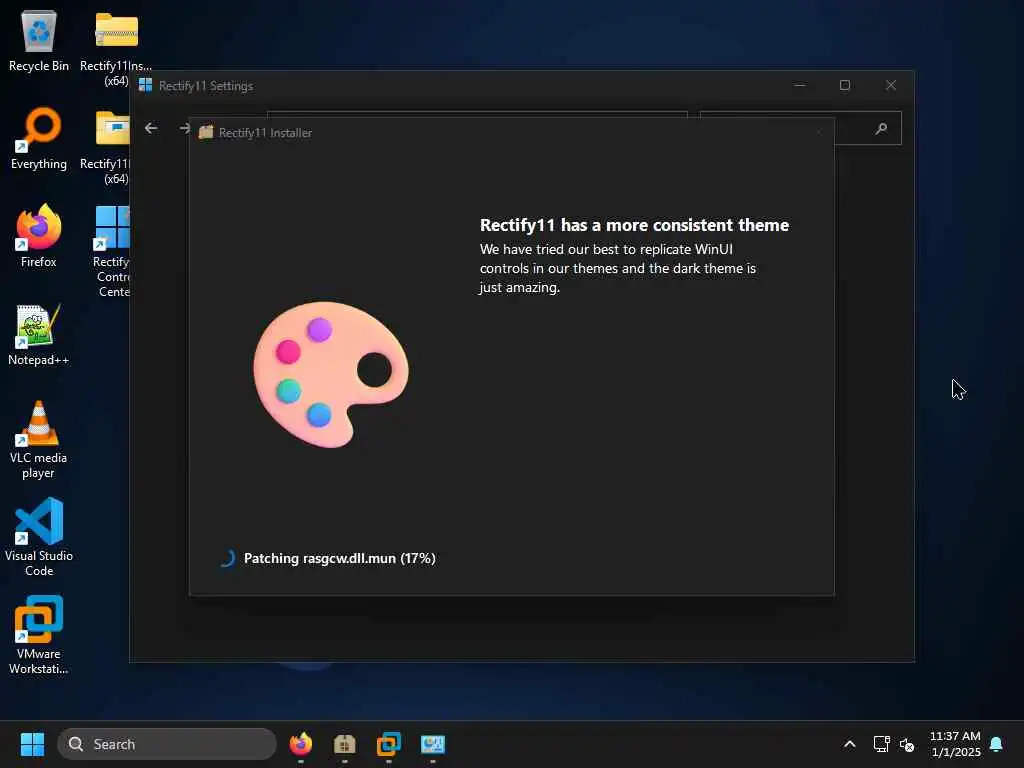This screenshot has height=768, width=1024.
Task: Open Visual Studio Code desktop shortcut
Action: tap(39, 537)
